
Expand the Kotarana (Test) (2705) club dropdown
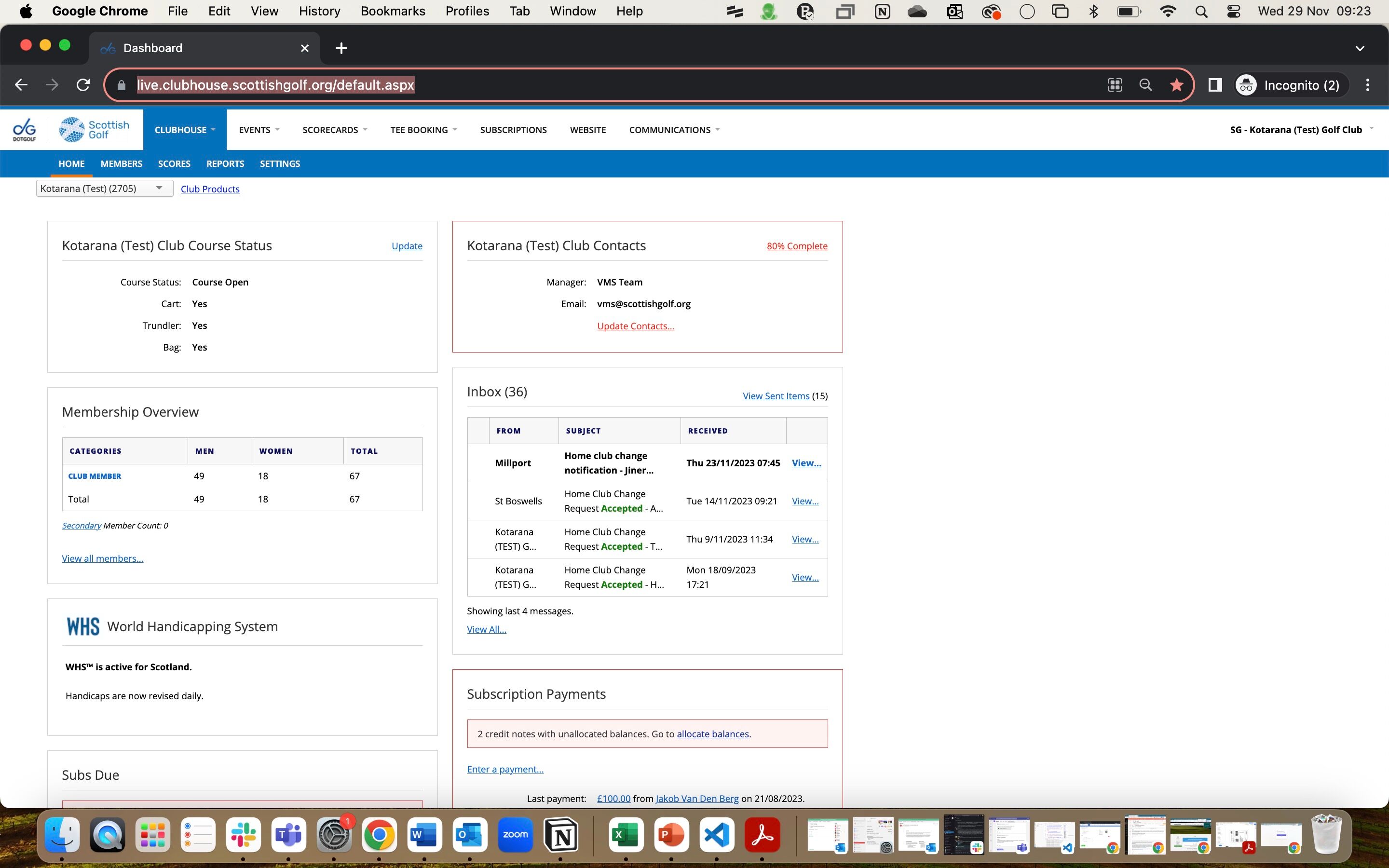105,188
